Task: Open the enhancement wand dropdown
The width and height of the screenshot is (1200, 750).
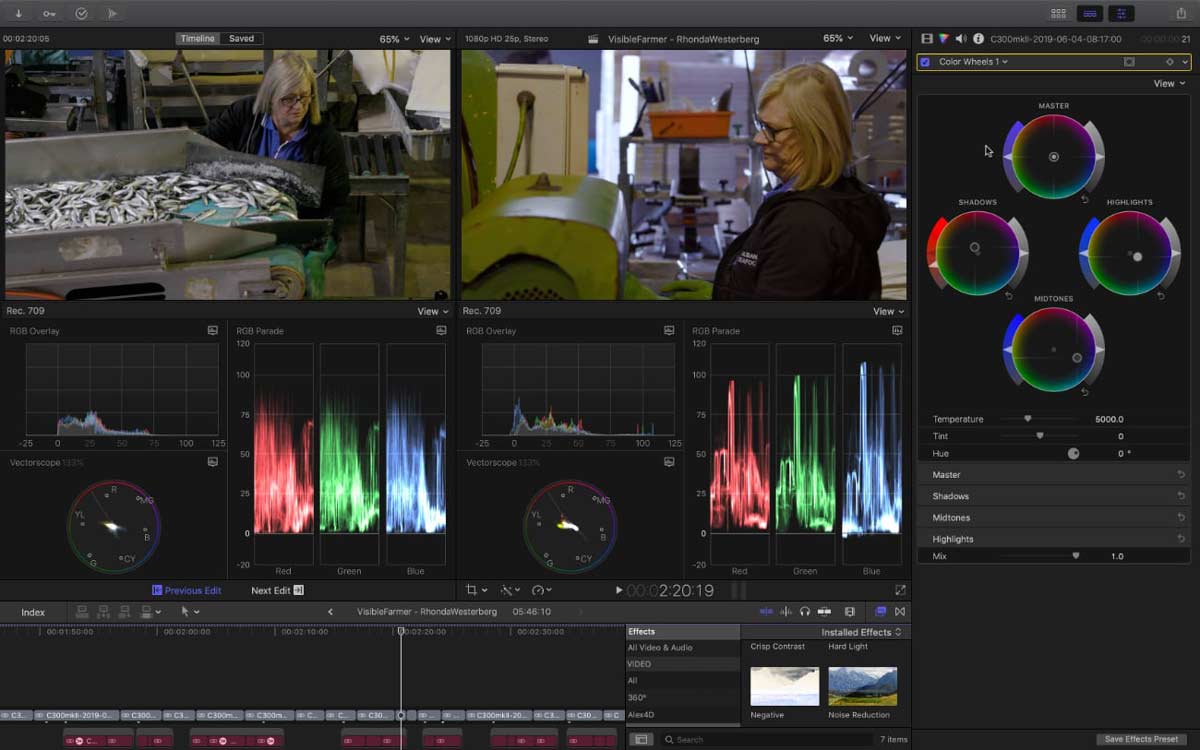Action: (510, 591)
